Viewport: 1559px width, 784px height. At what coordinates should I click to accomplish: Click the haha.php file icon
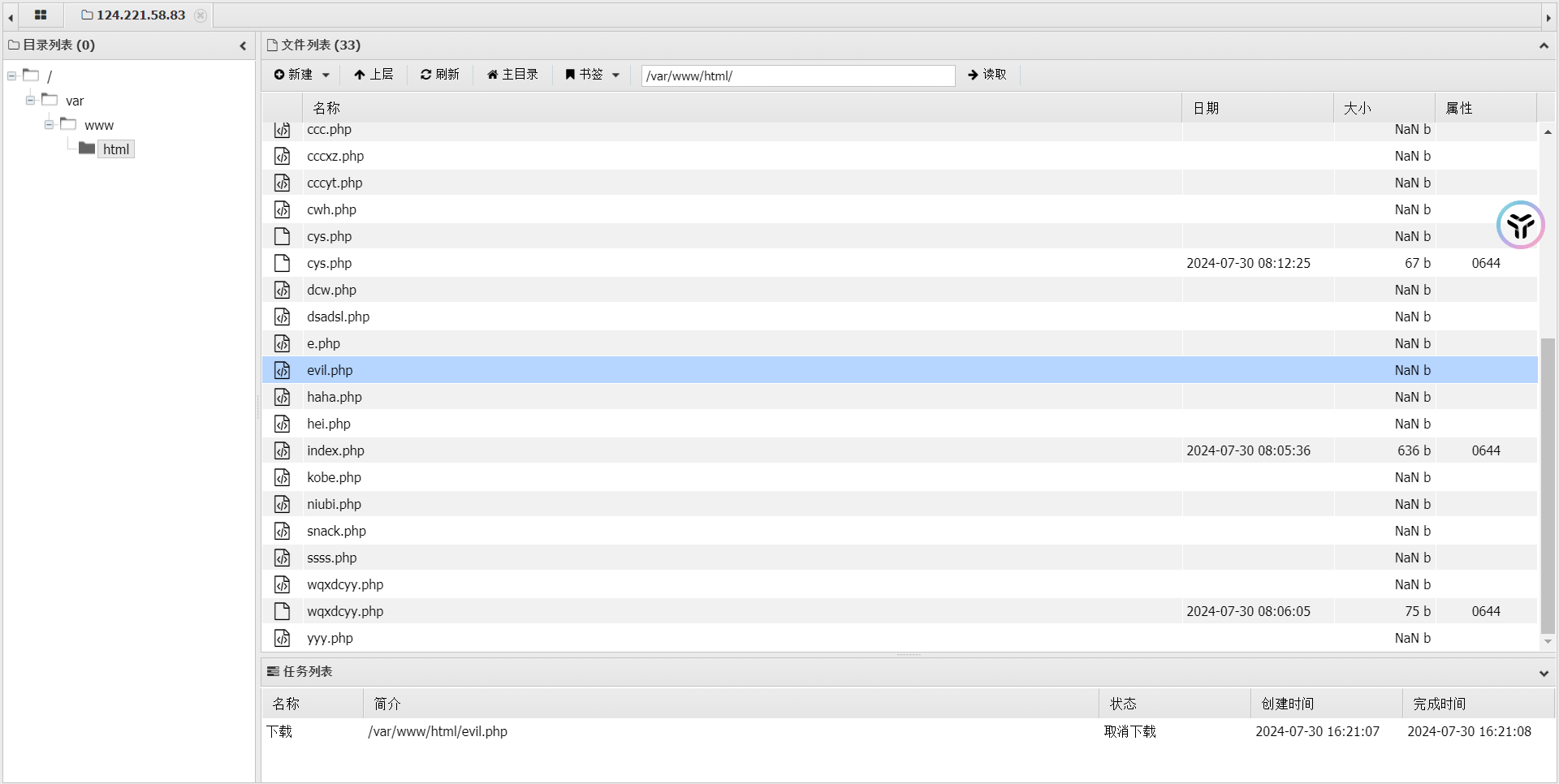[x=282, y=397]
